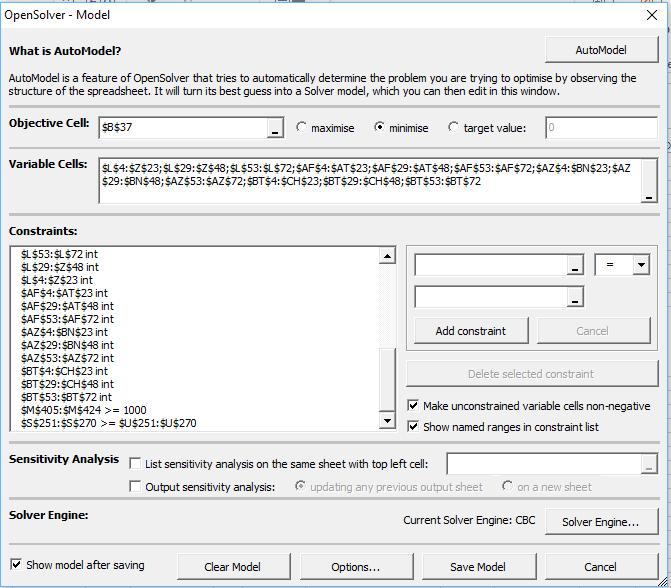The image size is (671, 588).
Task: Open the range selector for Variable Cells
Action: click(x=649, y=181)
